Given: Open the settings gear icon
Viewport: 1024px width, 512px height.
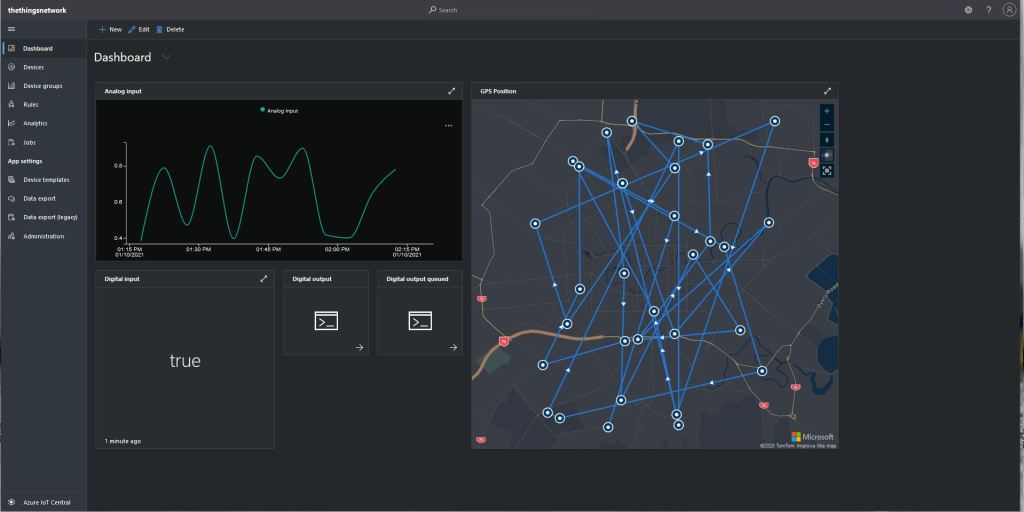Looking at the screenshot, I should pos(968,10).
